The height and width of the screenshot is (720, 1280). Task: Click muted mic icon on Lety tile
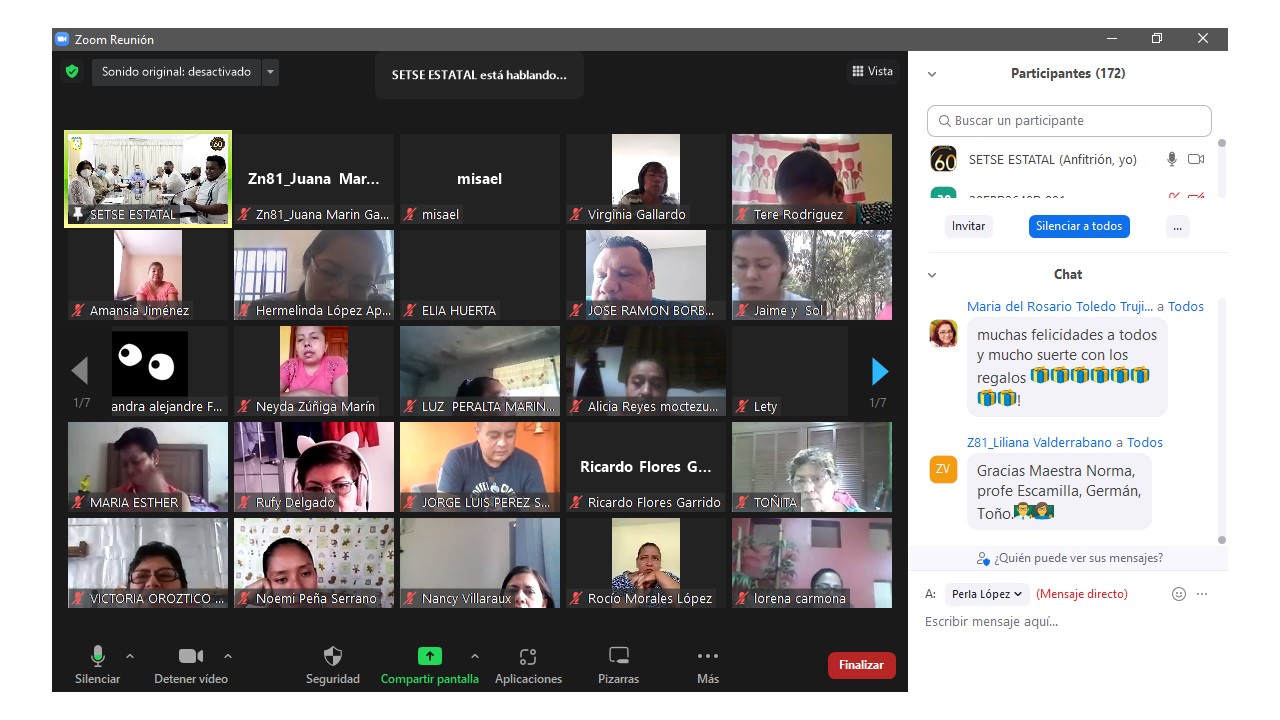[x=741, y=406]
